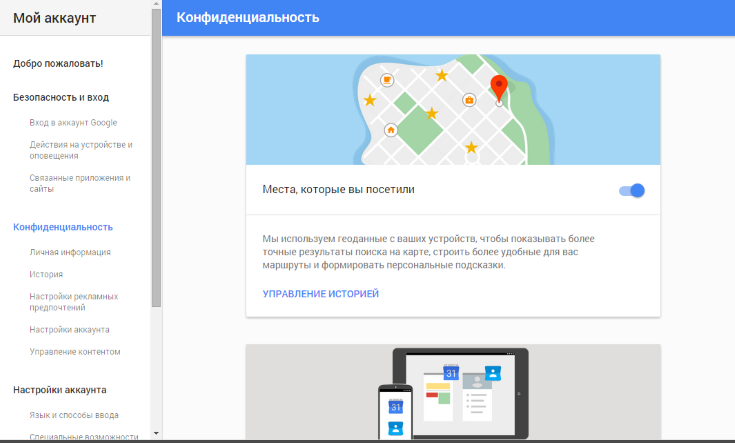Click the home icon on the map
This screenshot has width=735, height=443.
click(x=390, y=129)
